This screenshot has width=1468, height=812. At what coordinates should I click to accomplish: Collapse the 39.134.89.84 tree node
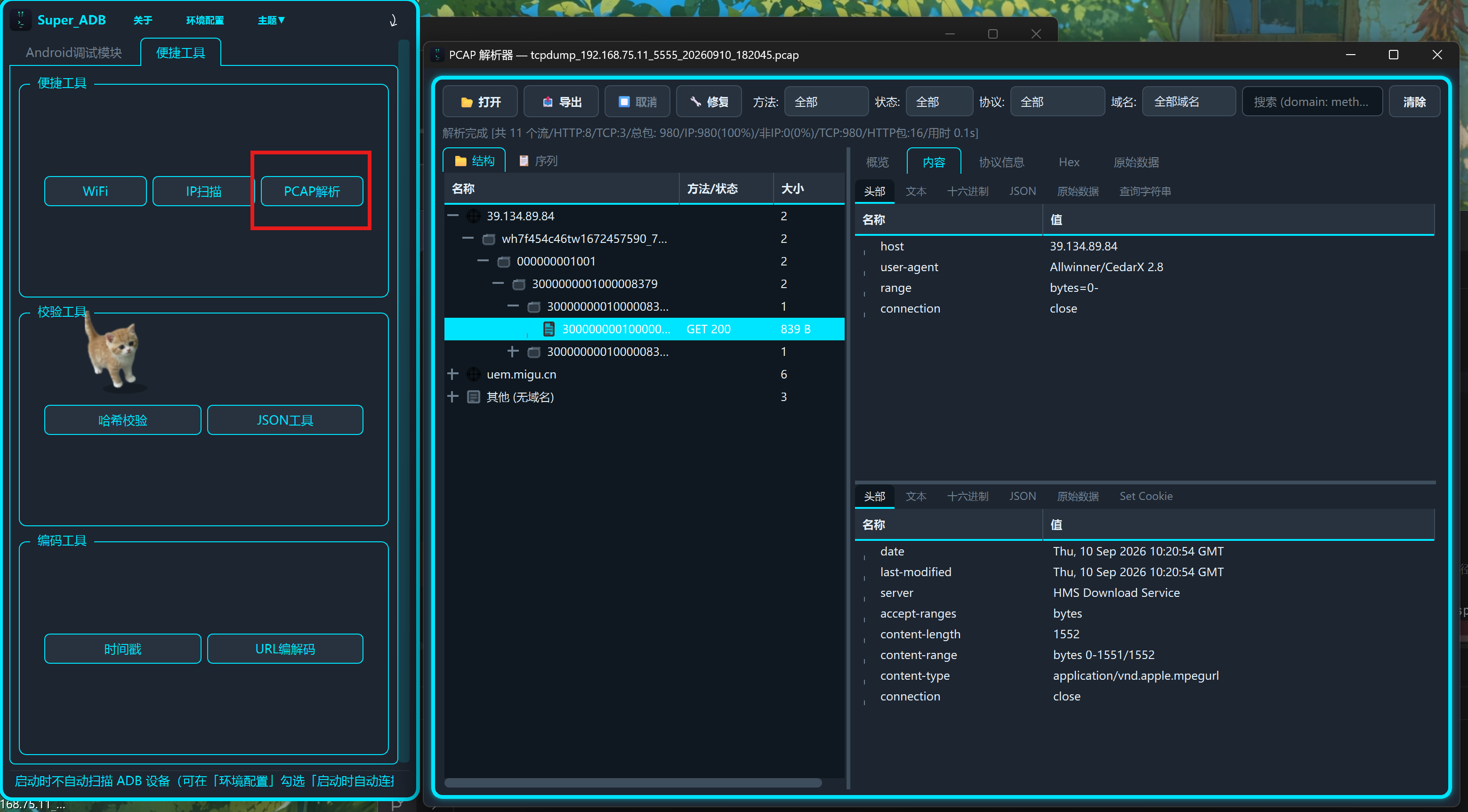[x=453, y=216]
